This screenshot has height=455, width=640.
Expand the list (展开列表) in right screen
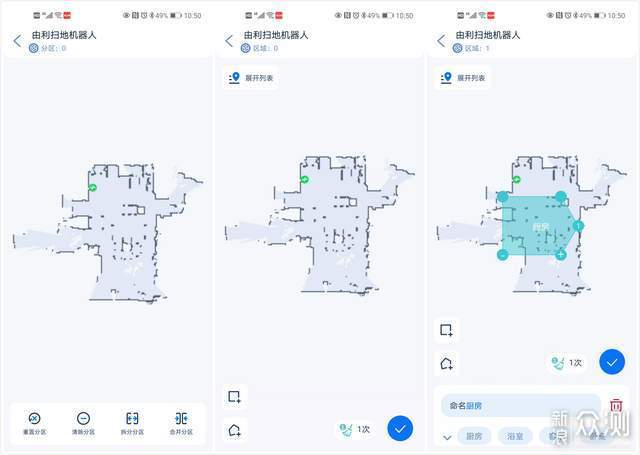click(463, 78)
